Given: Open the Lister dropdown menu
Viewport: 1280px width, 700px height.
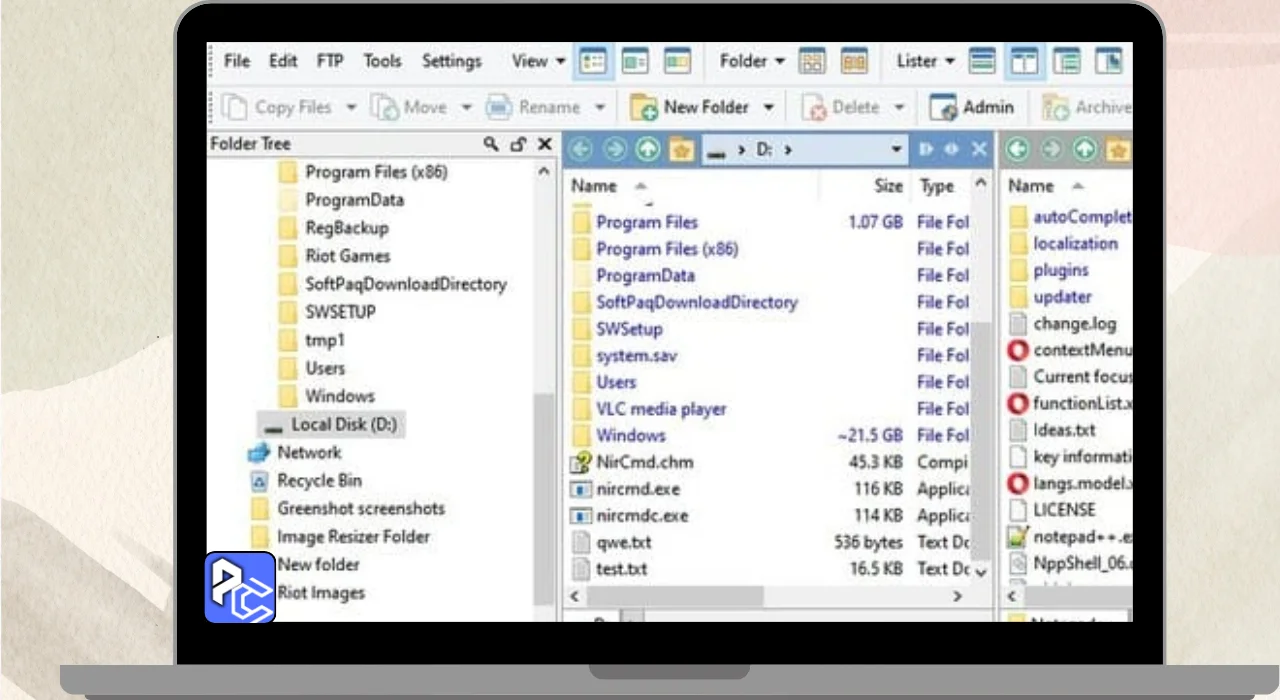Looking at the screenshot, I should (925, 61).
